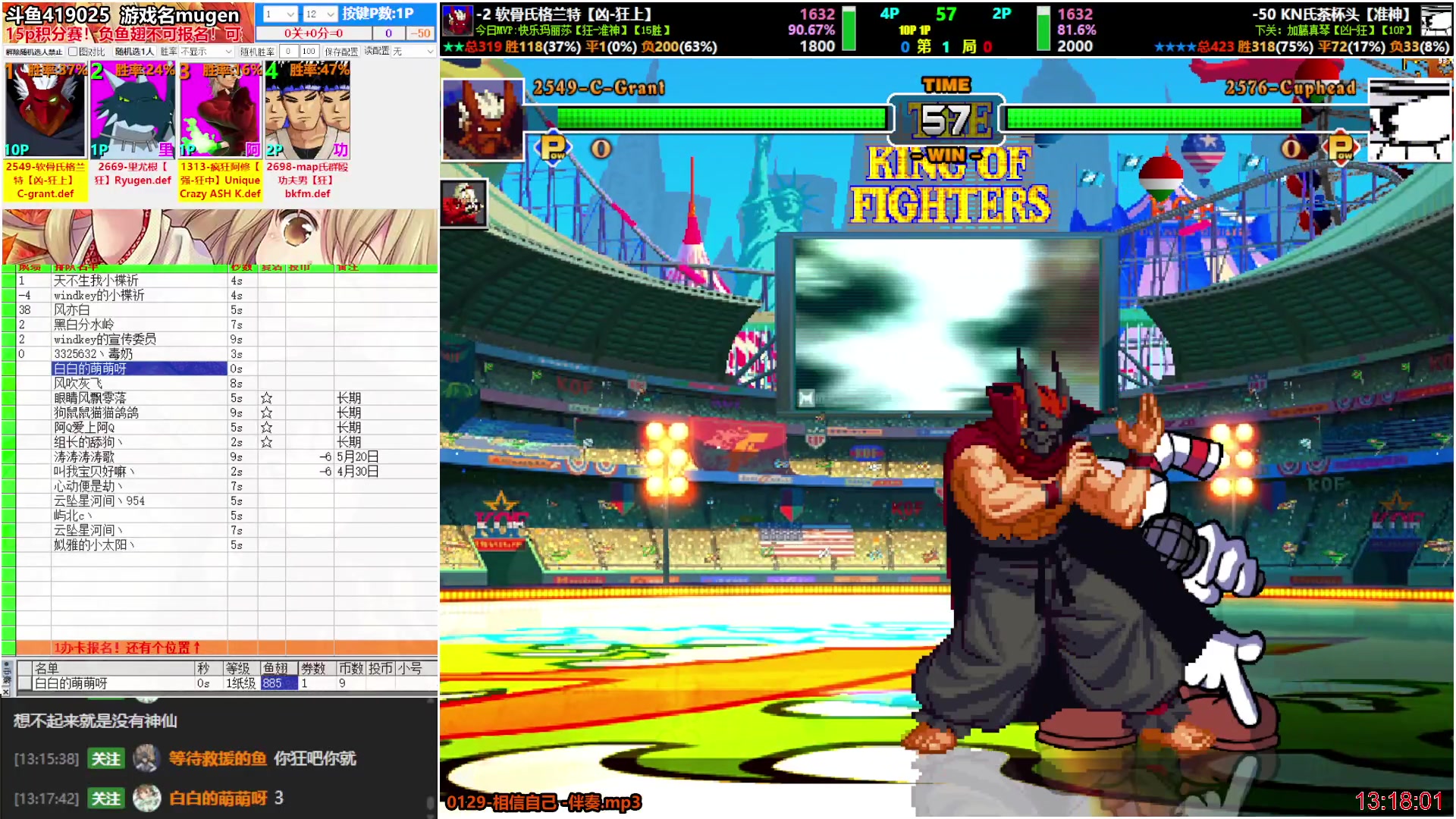Click the random win-rate maximum field with 100
The width and height of the screenshot is (1456, 819).
309,52
